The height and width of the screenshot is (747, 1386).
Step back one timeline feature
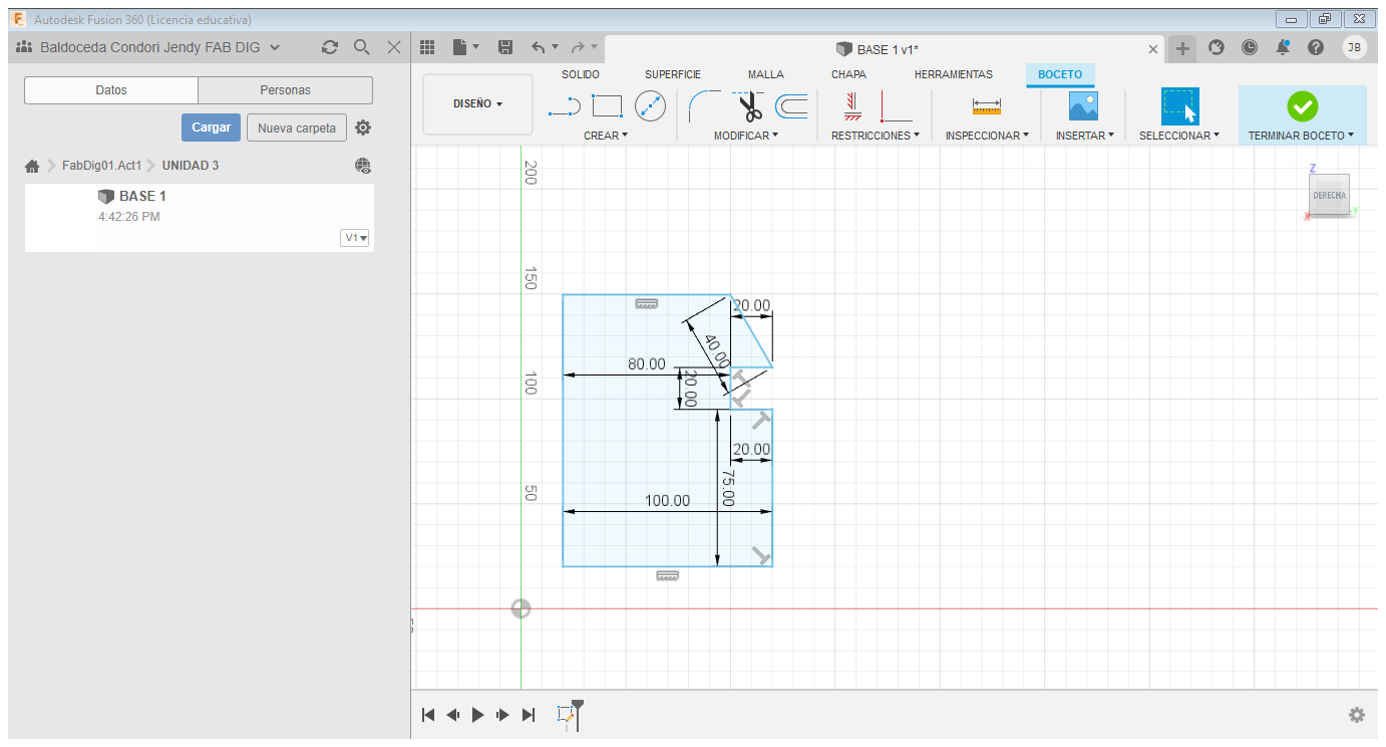click(453, 715)
